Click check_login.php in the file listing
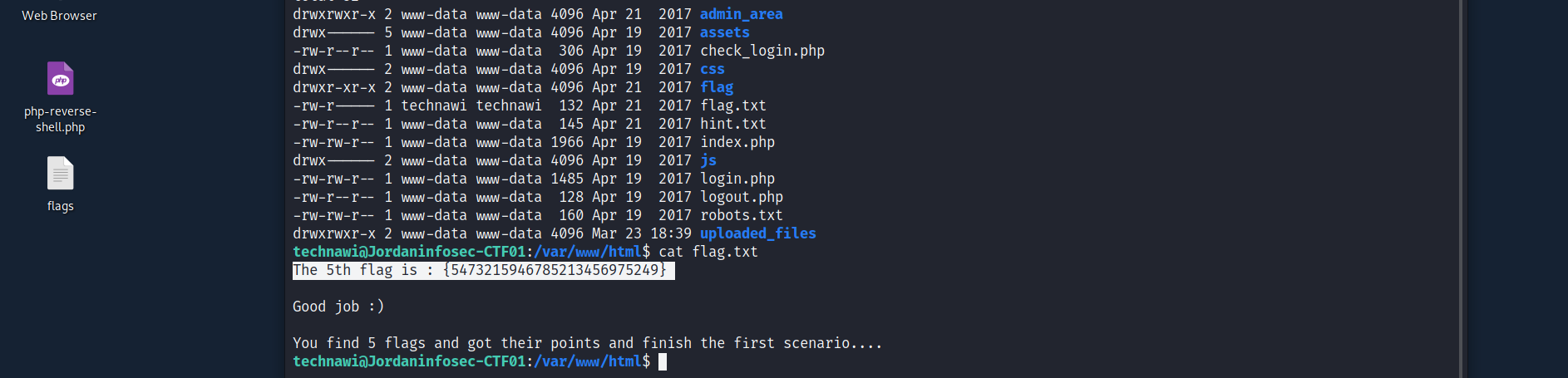Image resolution: width=1568 pixels, height=378 pixels. pos(762,51)
